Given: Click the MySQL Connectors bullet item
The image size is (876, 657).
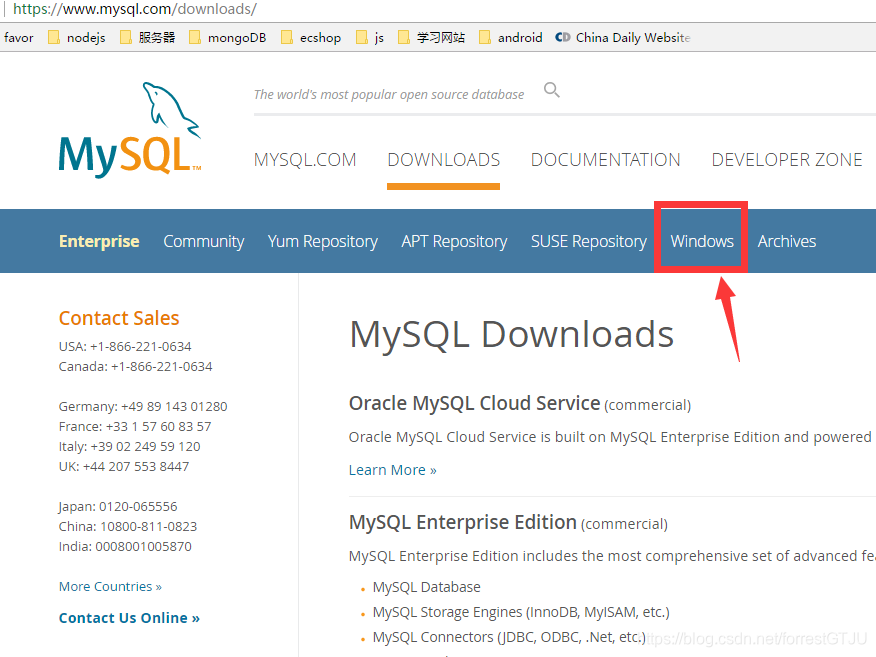Looking at the screenshot, I should point(509,637).
